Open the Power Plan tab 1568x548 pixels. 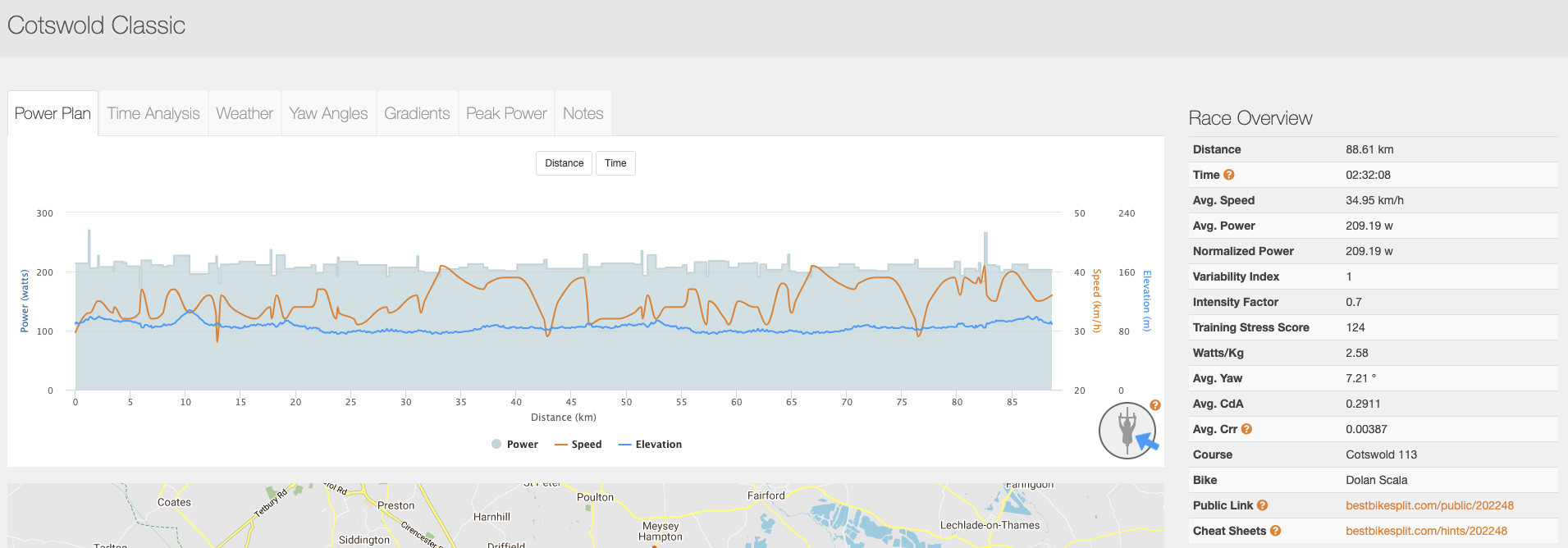tap(53, 113)
